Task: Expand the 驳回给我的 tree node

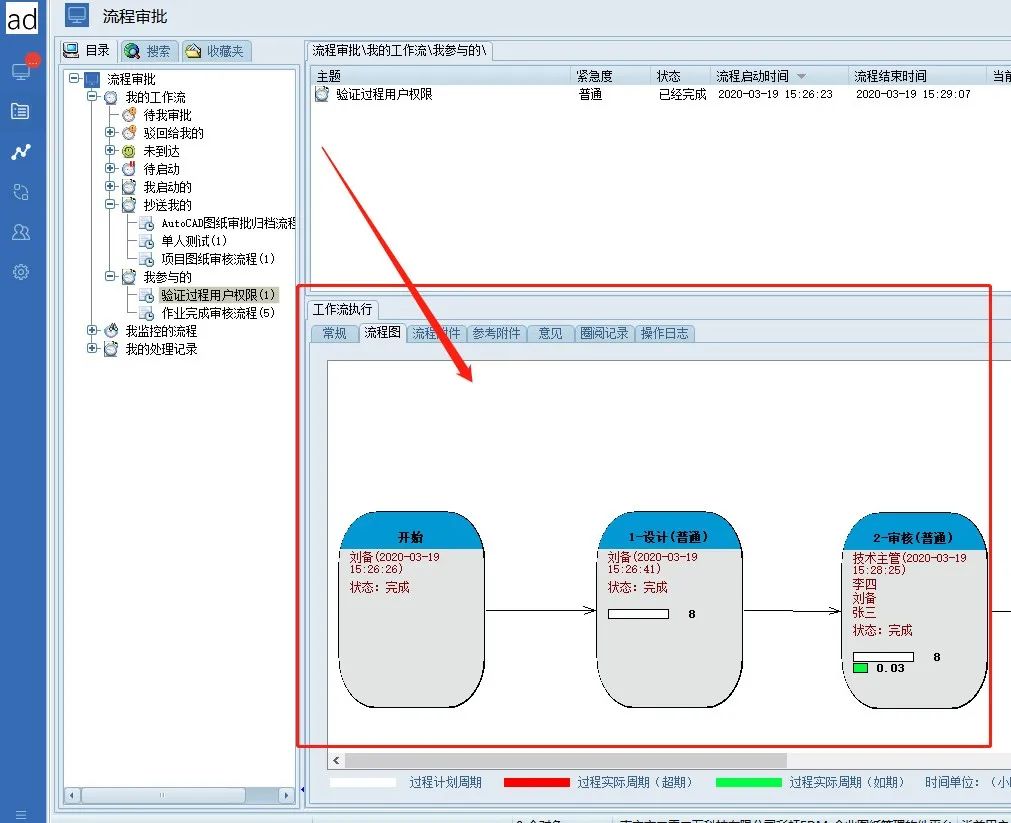Action: coord(110,133)
